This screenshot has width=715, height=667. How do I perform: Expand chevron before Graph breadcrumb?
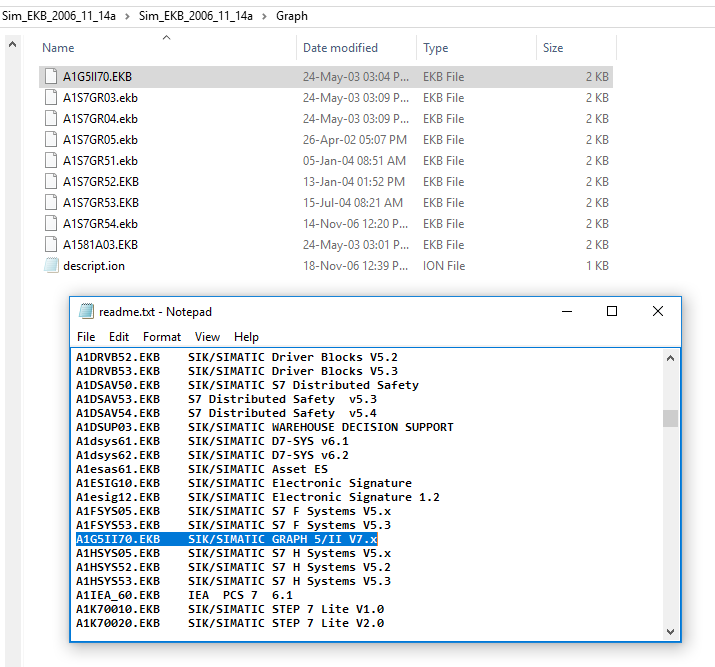264,16
